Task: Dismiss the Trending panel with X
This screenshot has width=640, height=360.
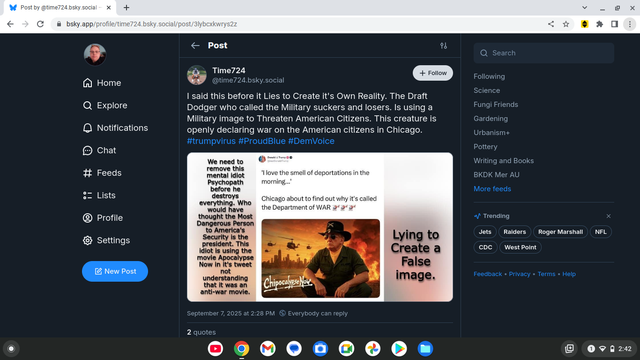Action: click(608, 216)
